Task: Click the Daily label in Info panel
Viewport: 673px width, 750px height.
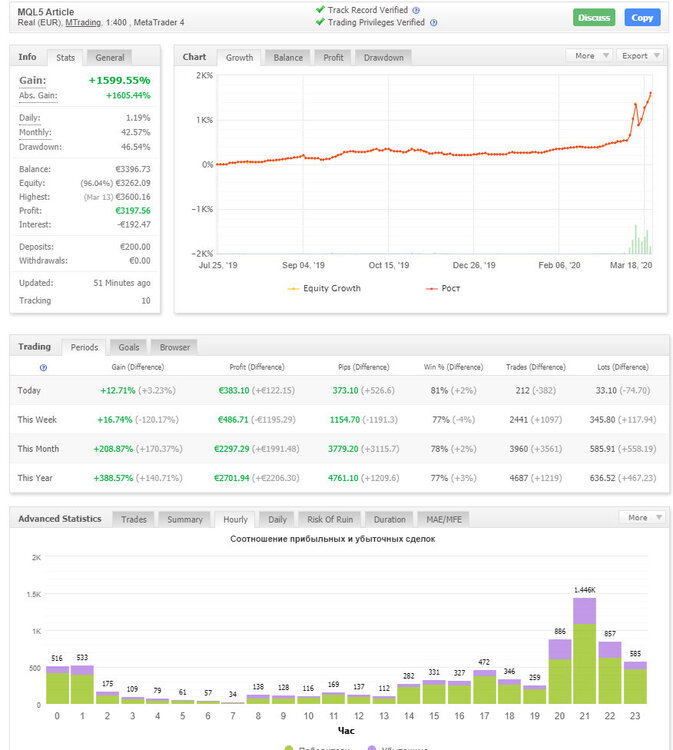Action: coord(30,118)
